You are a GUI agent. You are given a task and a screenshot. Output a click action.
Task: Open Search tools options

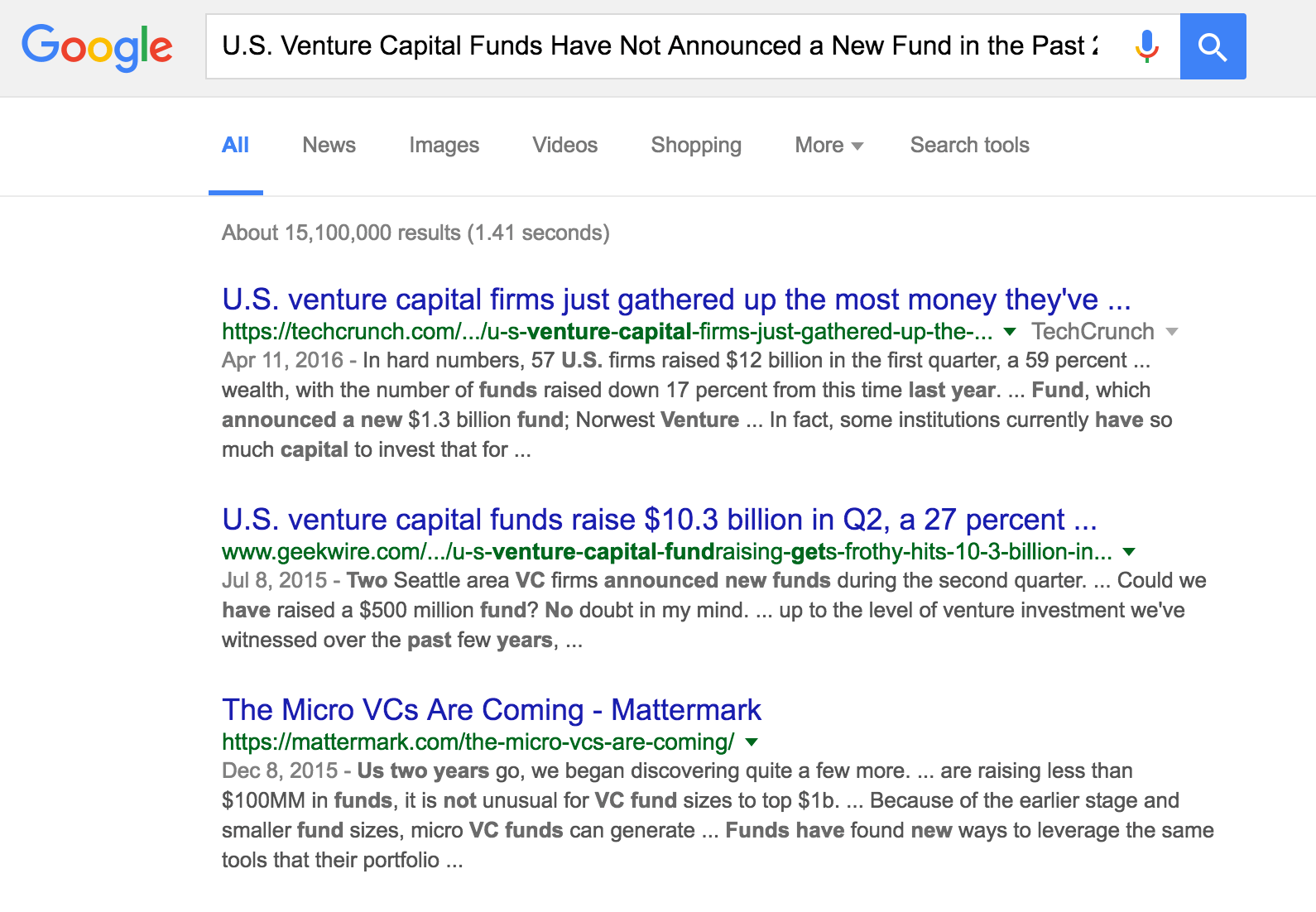[x=969, y=145]
